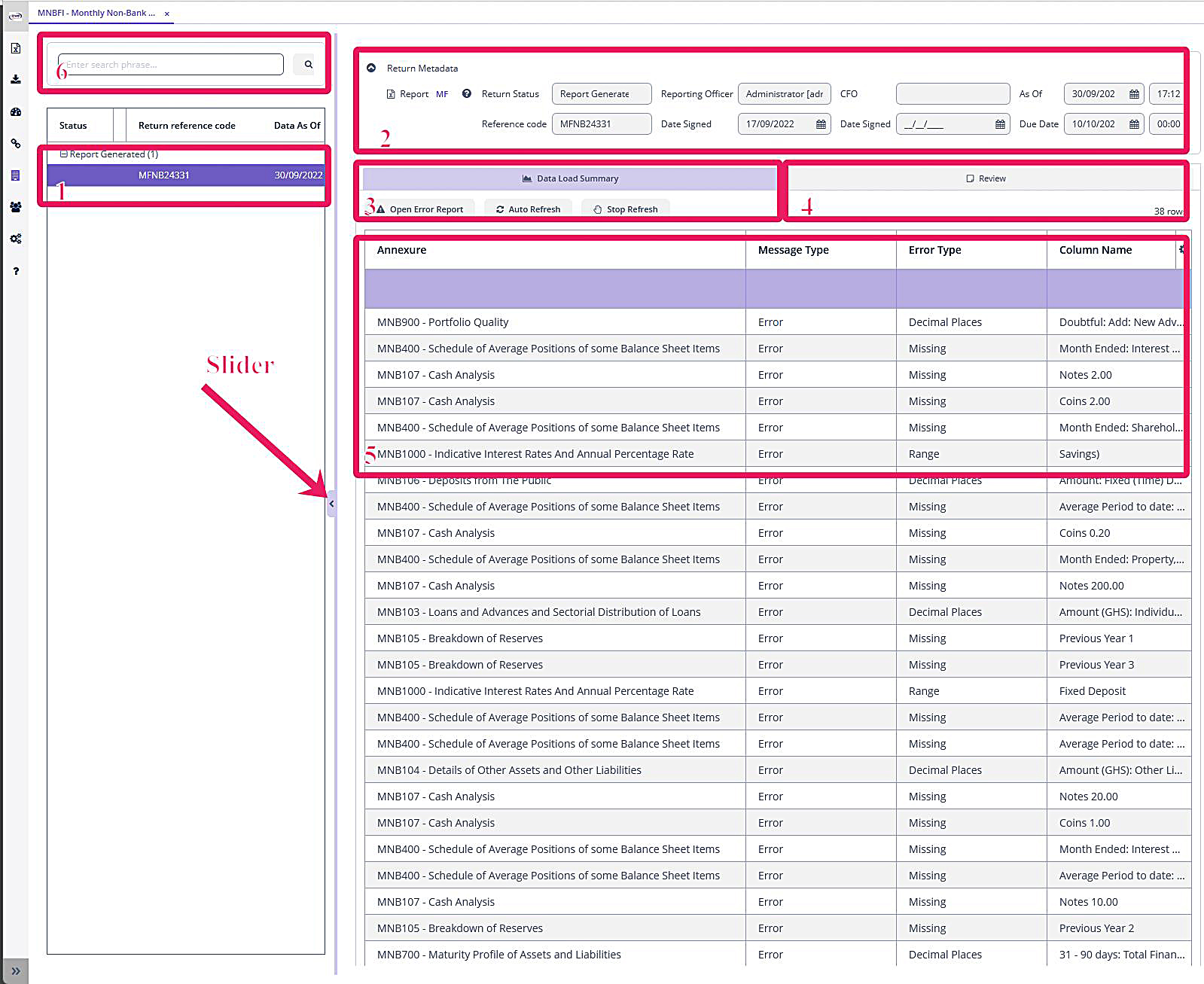The image size is (1204, 984).
Task: Click the magnifier search button
Action: point(308,65)
